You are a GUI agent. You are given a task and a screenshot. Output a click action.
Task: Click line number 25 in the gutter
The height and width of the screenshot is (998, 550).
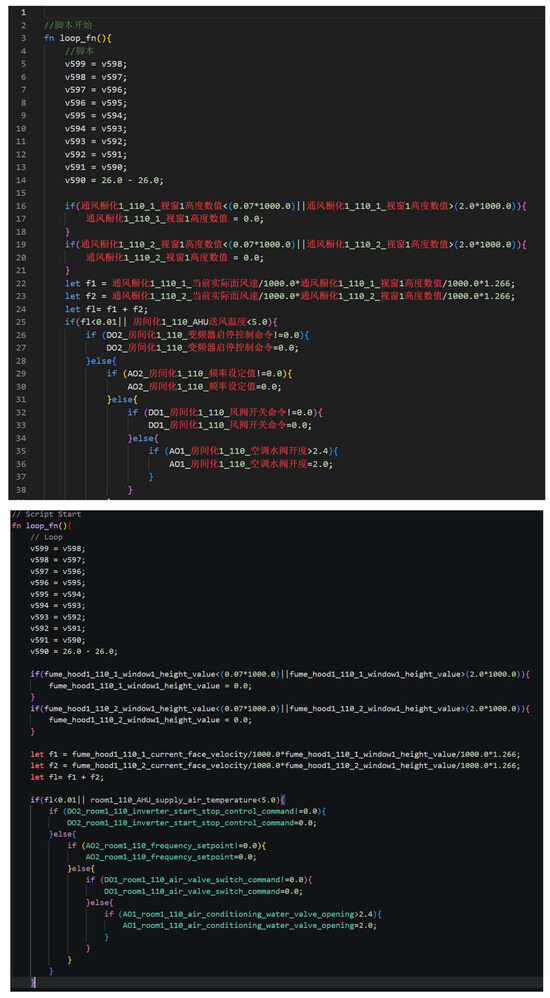pyautogui.click(x=23, y=322)
